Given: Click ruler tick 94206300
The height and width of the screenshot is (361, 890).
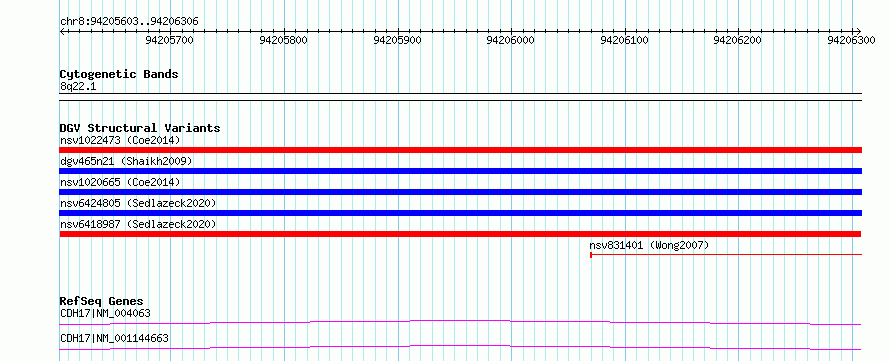Looking at the screenshot, I should pyautogui.click(x=851, y=40).
